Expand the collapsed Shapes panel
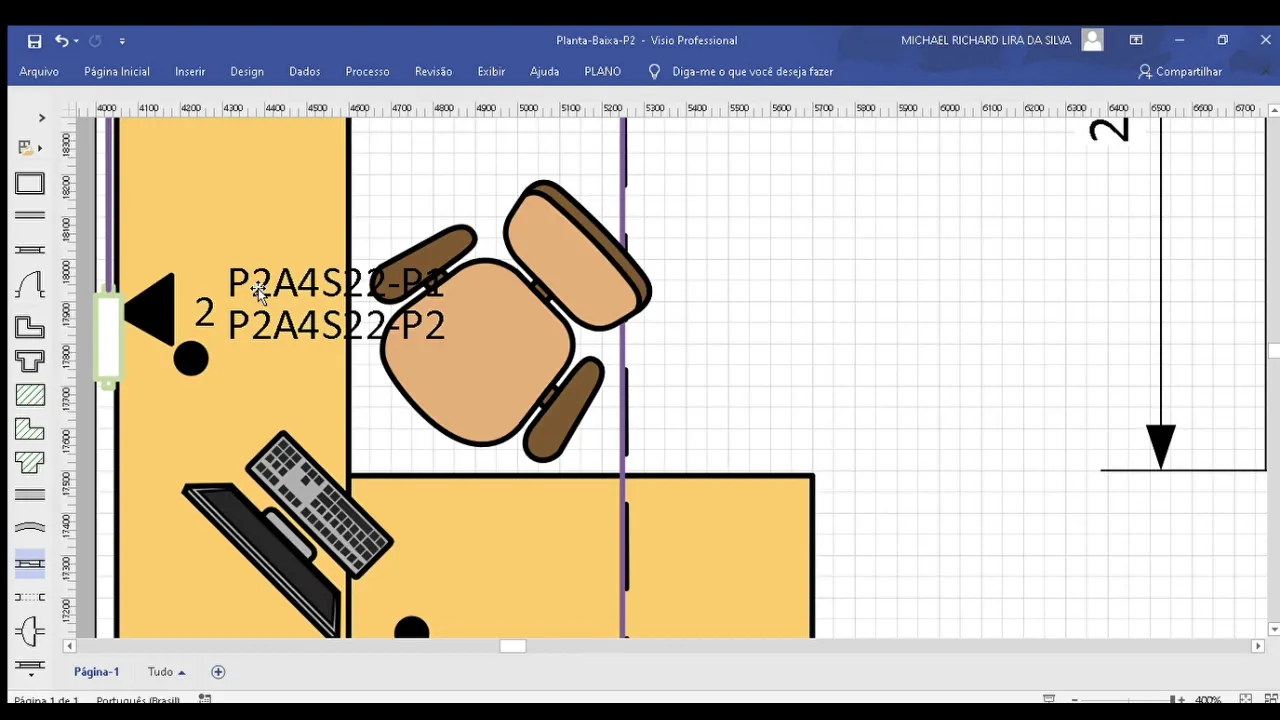The image size is (1280, 720). [41, 118]
